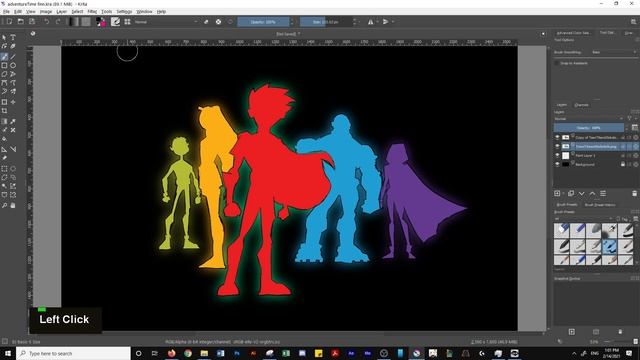Hide the Background layer
640x360 pixels.
coord(558,164)
